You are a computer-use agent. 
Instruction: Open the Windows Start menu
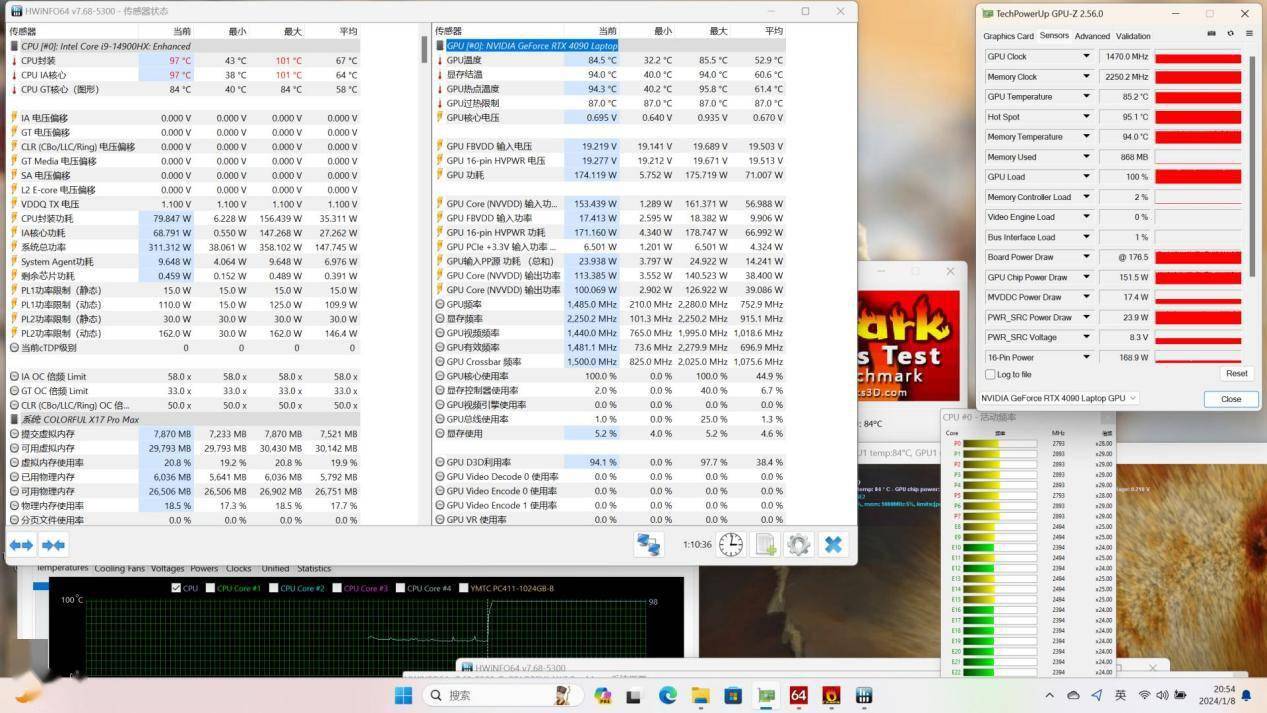[x=404, y=695]
